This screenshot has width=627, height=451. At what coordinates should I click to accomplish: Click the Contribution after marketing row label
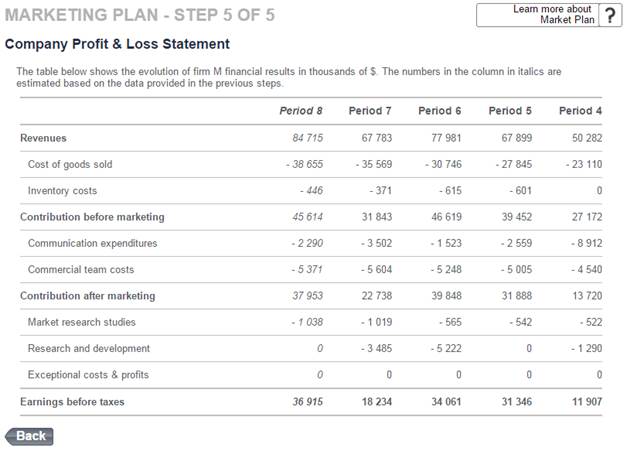tap(87, 296)
